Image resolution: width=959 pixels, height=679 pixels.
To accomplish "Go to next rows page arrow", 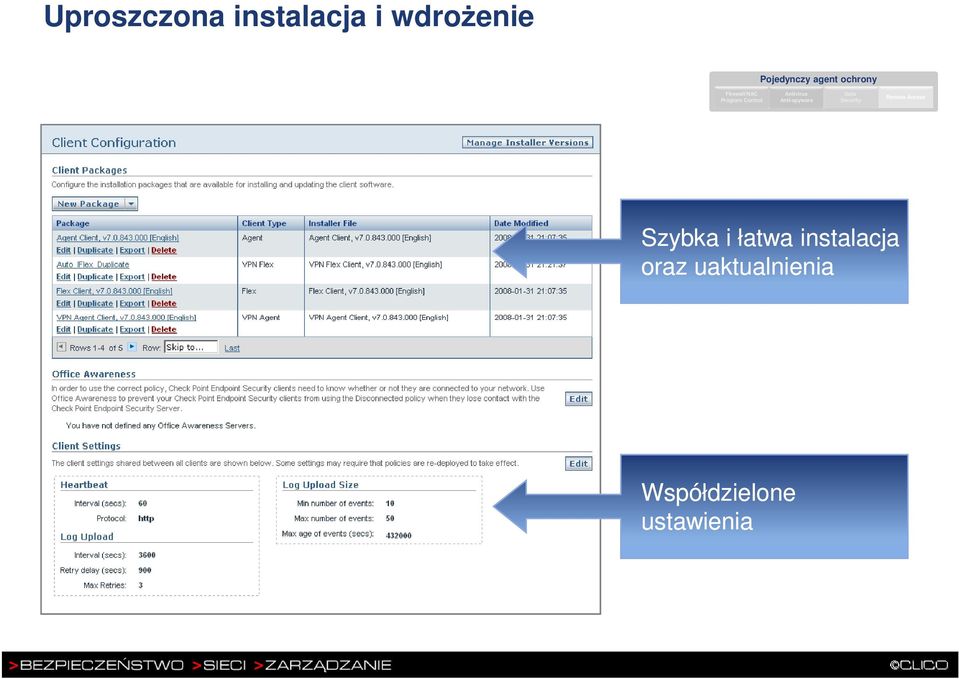I will click(131, 347).
